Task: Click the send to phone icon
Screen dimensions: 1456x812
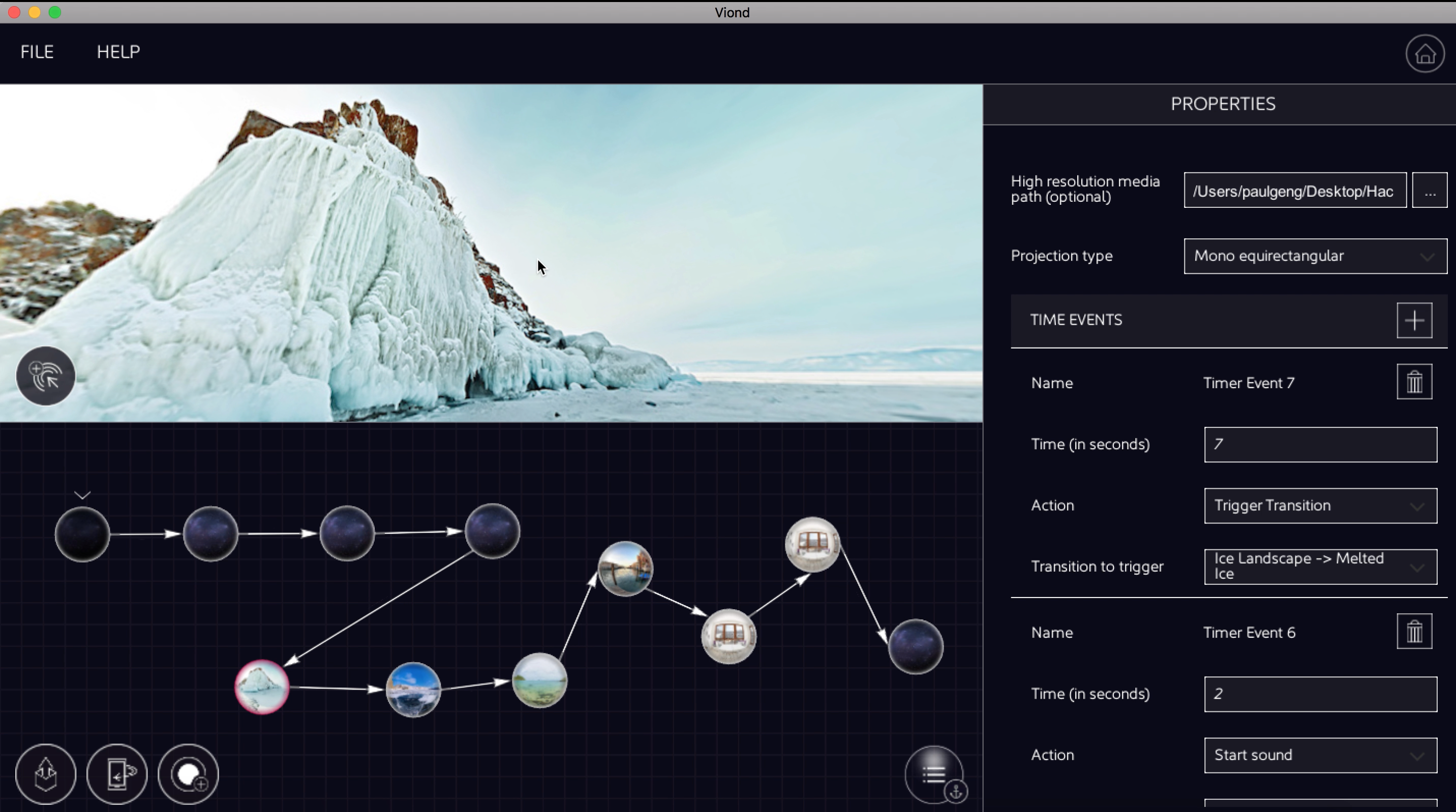Action: coord(117,774)
